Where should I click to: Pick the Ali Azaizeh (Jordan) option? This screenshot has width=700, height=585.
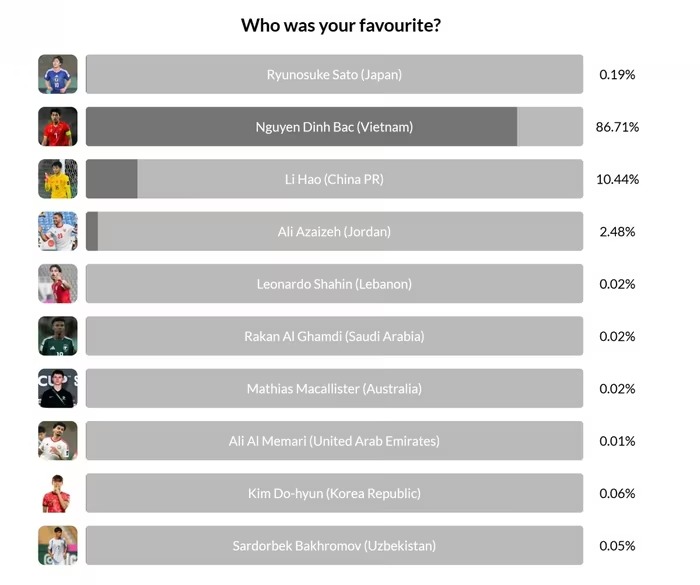click(x=334, y=231)
